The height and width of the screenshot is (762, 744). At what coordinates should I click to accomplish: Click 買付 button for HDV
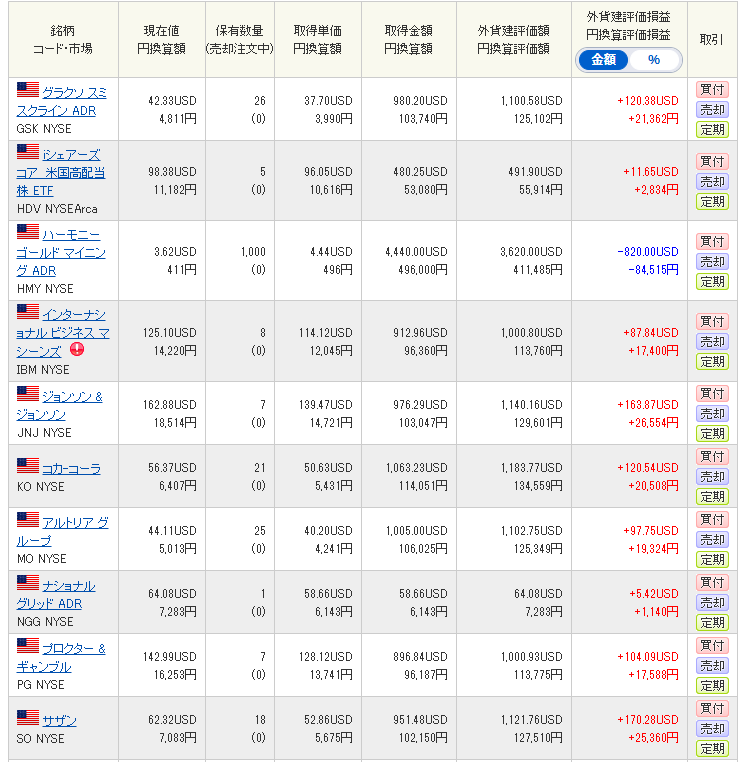coord(712,161)
